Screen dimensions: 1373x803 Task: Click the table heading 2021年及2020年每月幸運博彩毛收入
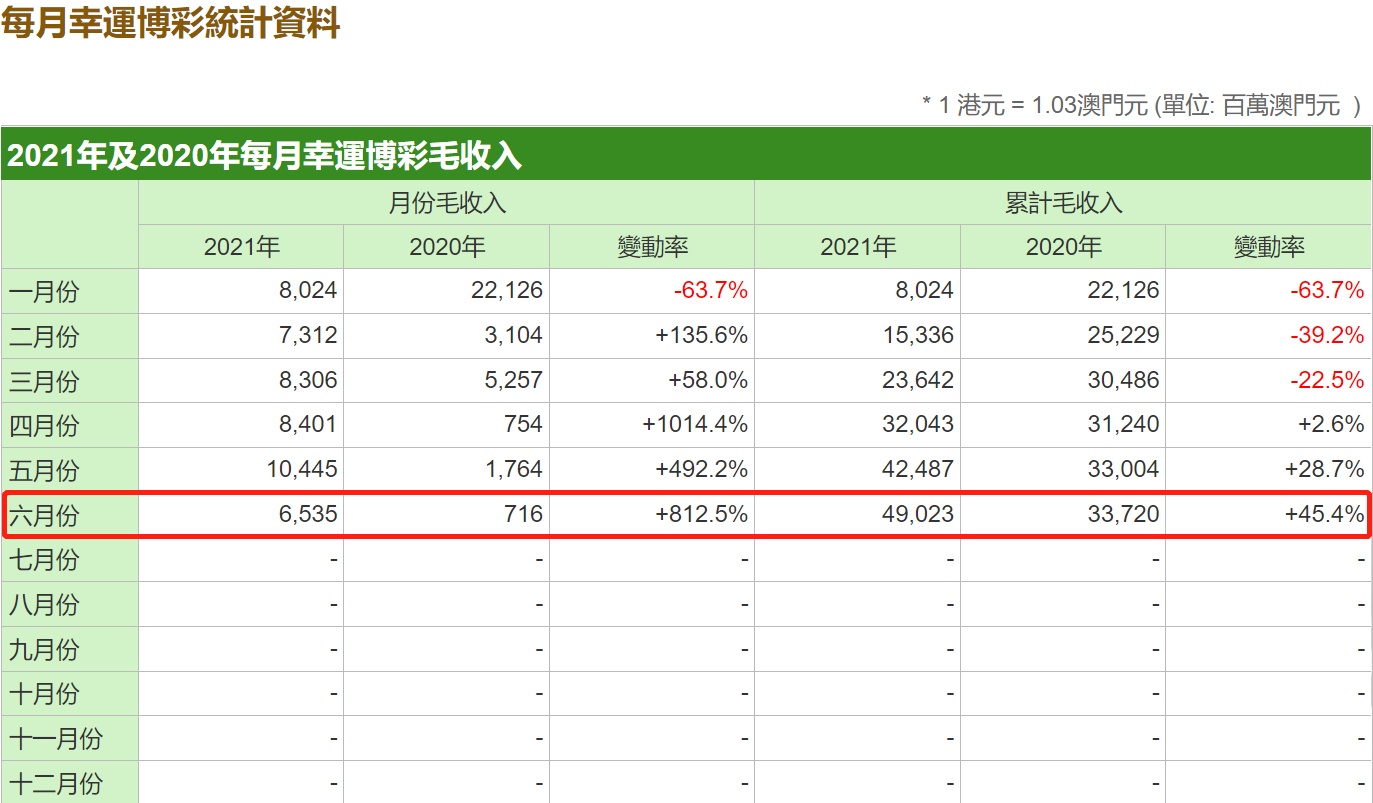pyautogui.click(x=265, y=155)
